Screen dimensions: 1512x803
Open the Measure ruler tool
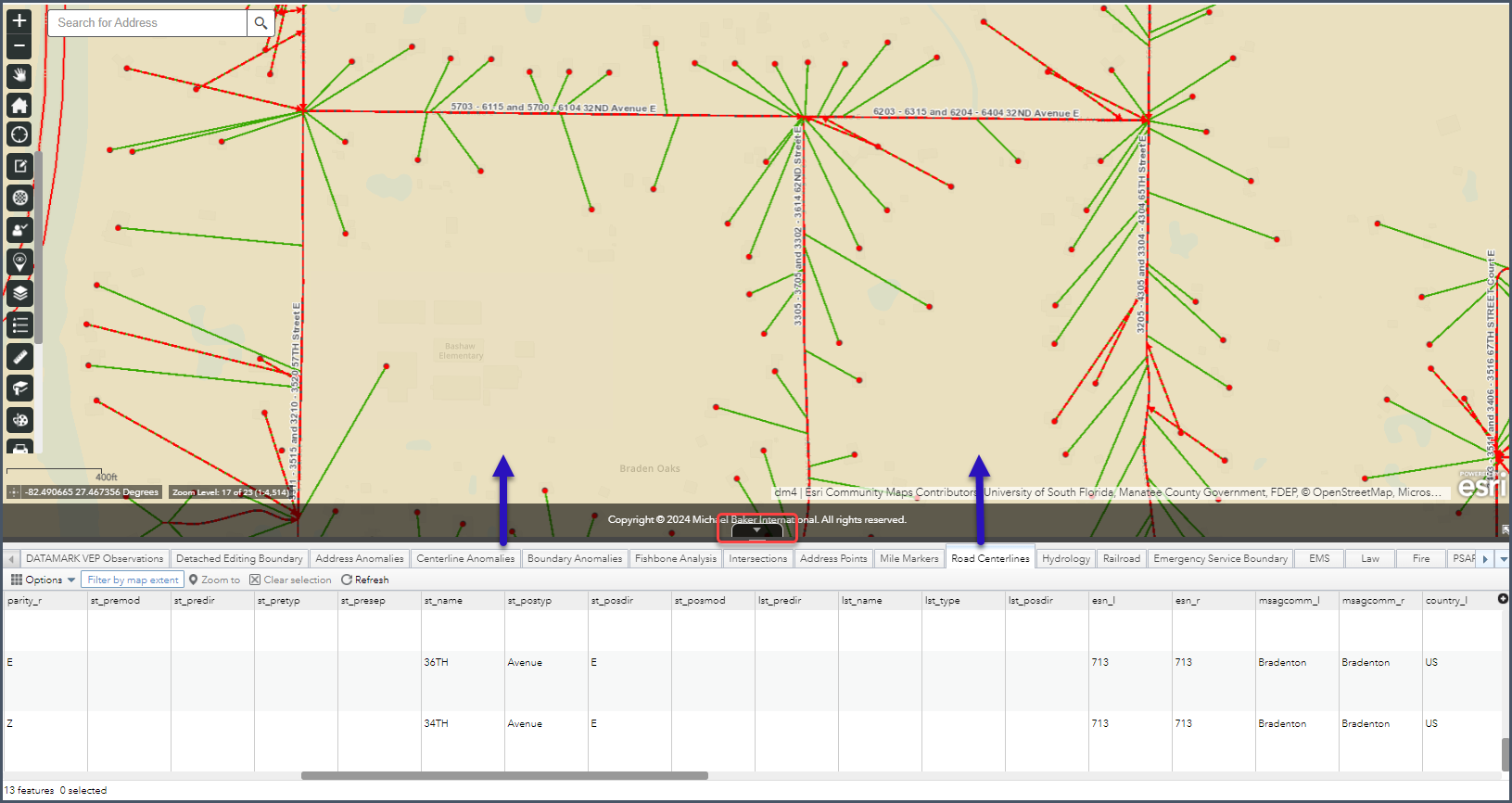(19, 357)
